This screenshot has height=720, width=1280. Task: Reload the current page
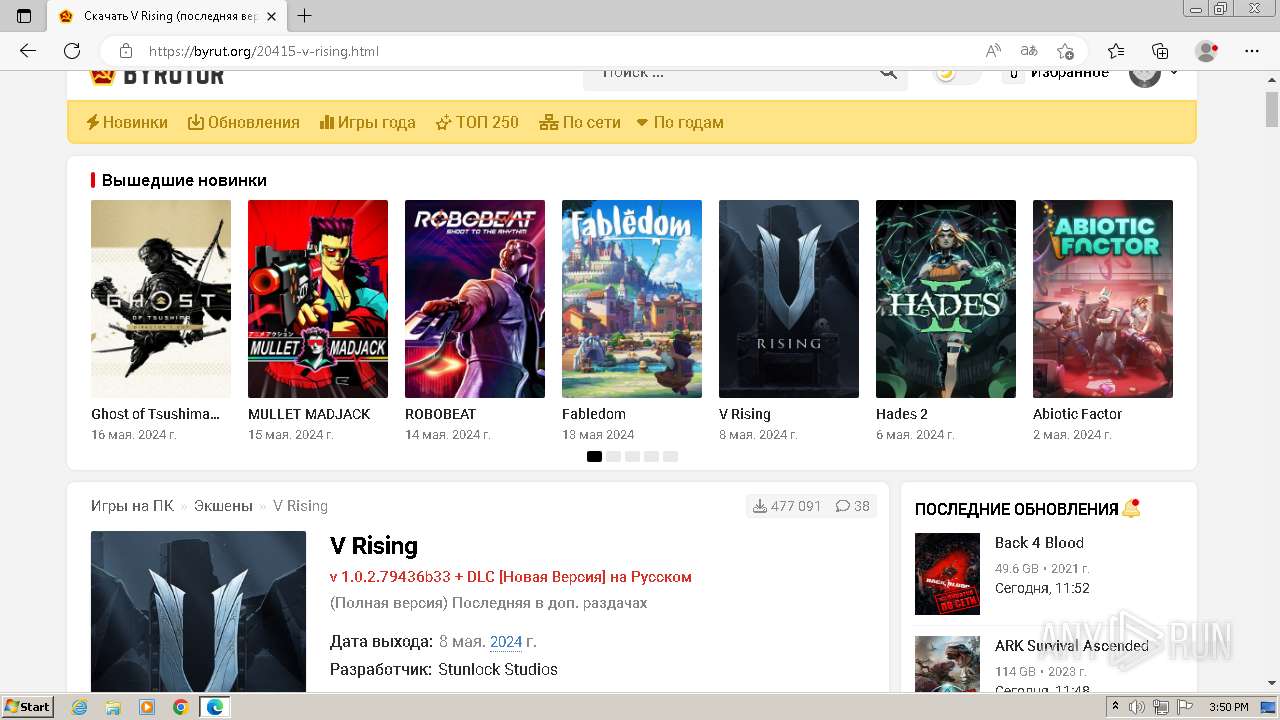(x=72, y=51)
